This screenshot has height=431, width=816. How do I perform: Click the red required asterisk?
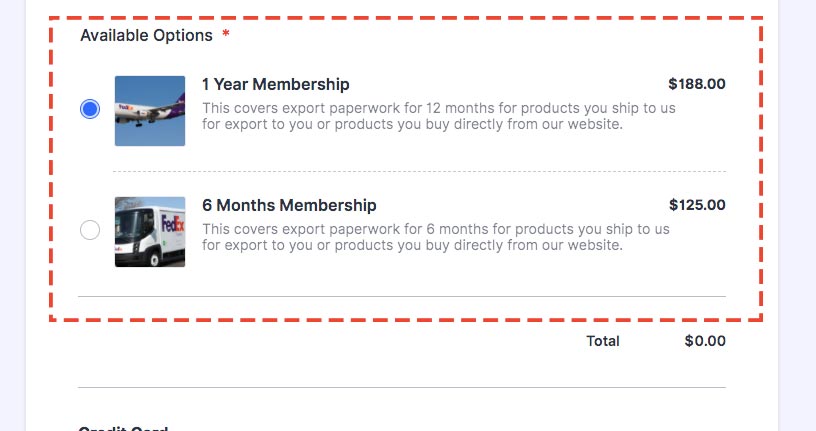226,36
